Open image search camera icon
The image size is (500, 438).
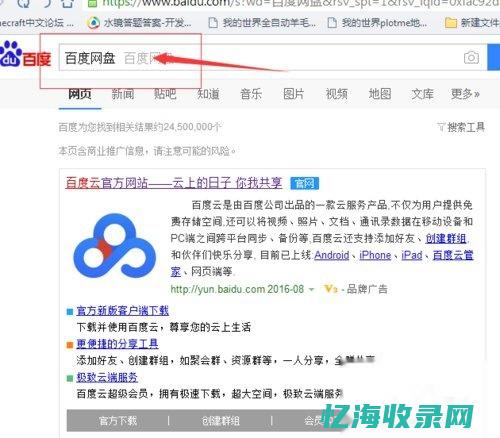point(471,58)
